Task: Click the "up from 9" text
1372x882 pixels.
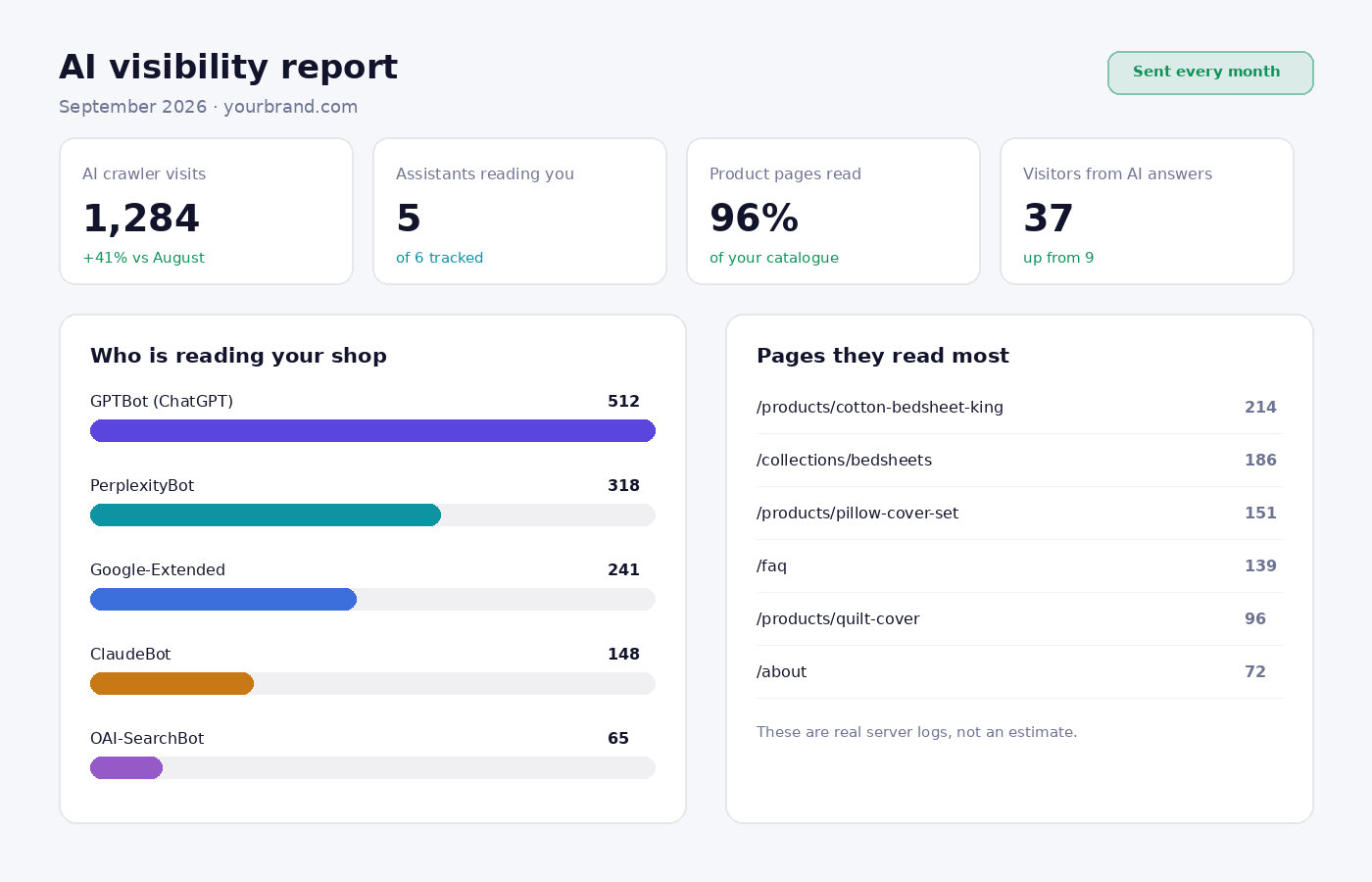Action: tap(1058, 258)
